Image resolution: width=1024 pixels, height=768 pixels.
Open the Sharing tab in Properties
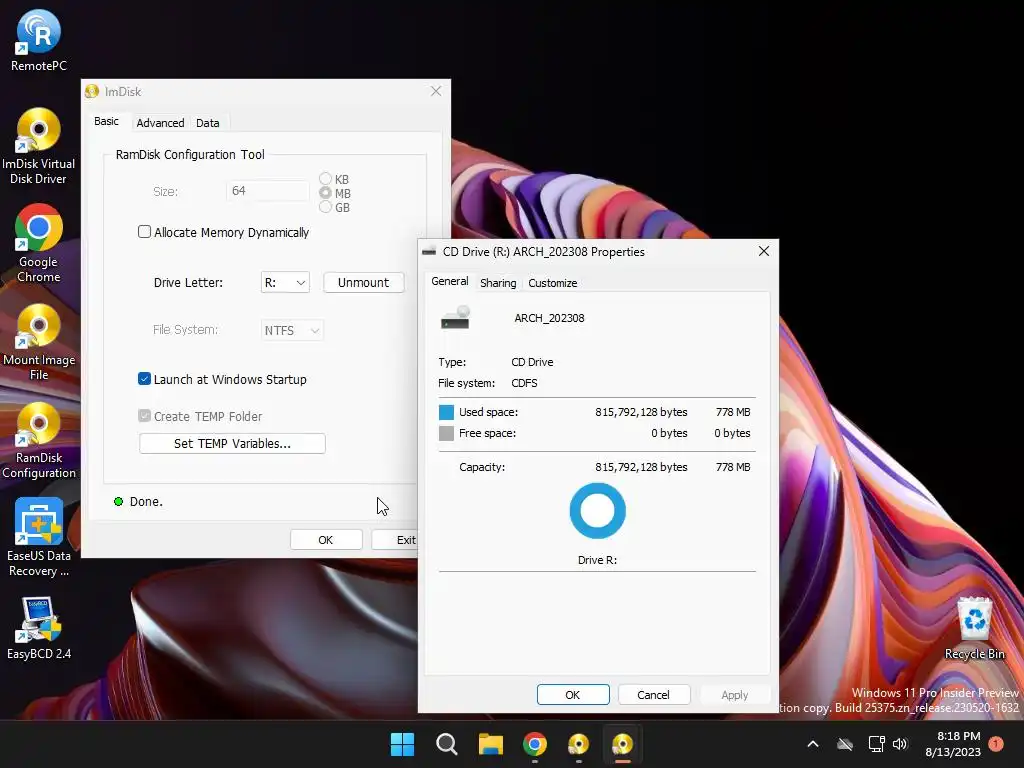coord(498,283)
